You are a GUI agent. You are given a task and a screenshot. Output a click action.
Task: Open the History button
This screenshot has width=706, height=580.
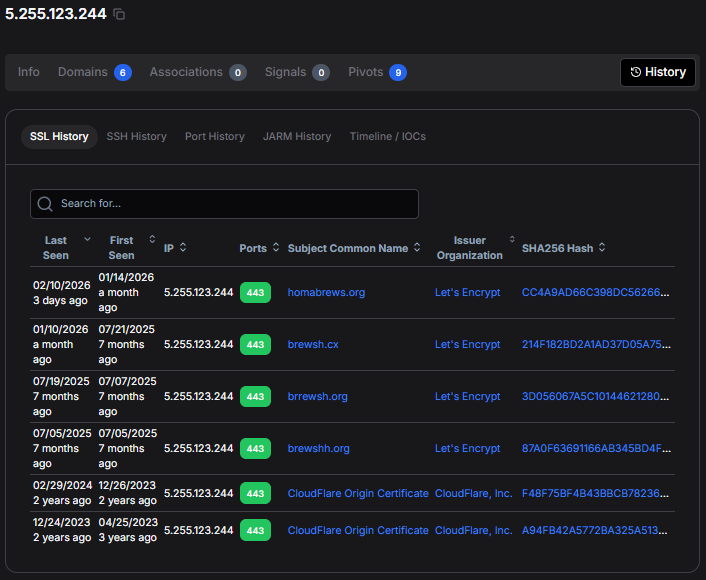[658, 72]
